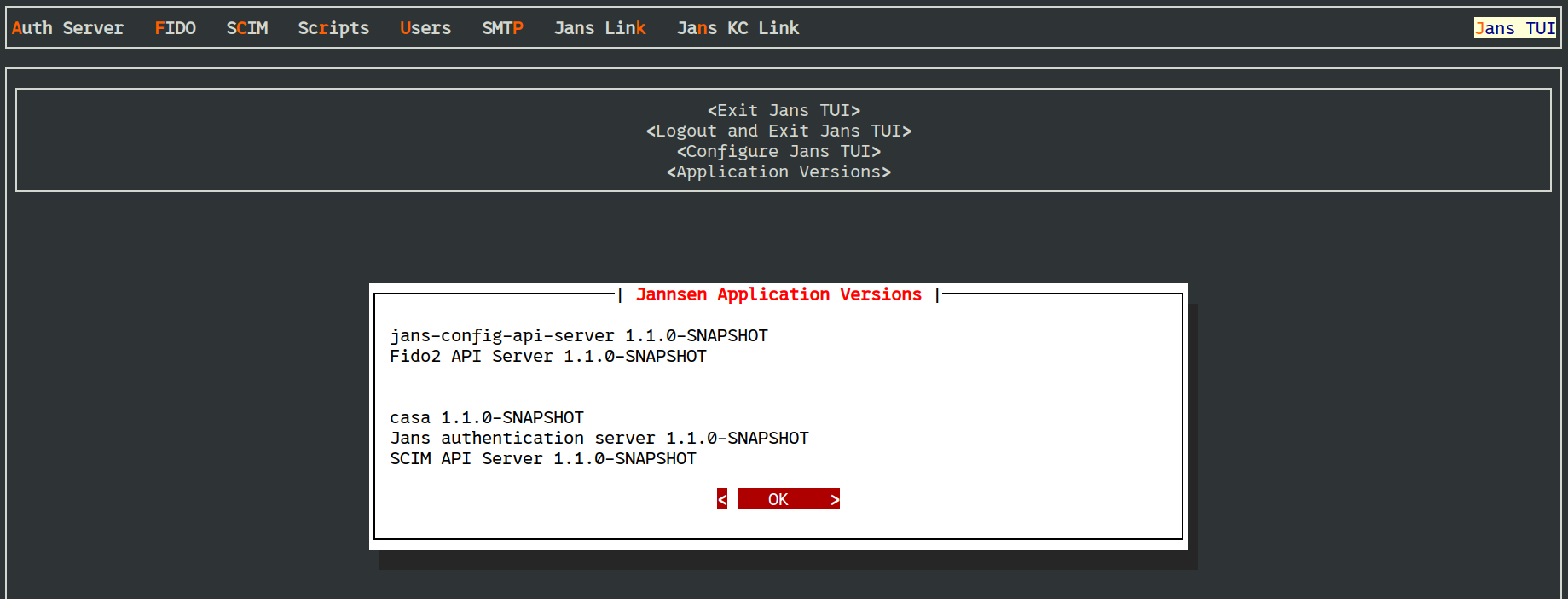Screen dimensions: 1568x599
Task: Open the Auth Server tab
Action: pos(67,28)
